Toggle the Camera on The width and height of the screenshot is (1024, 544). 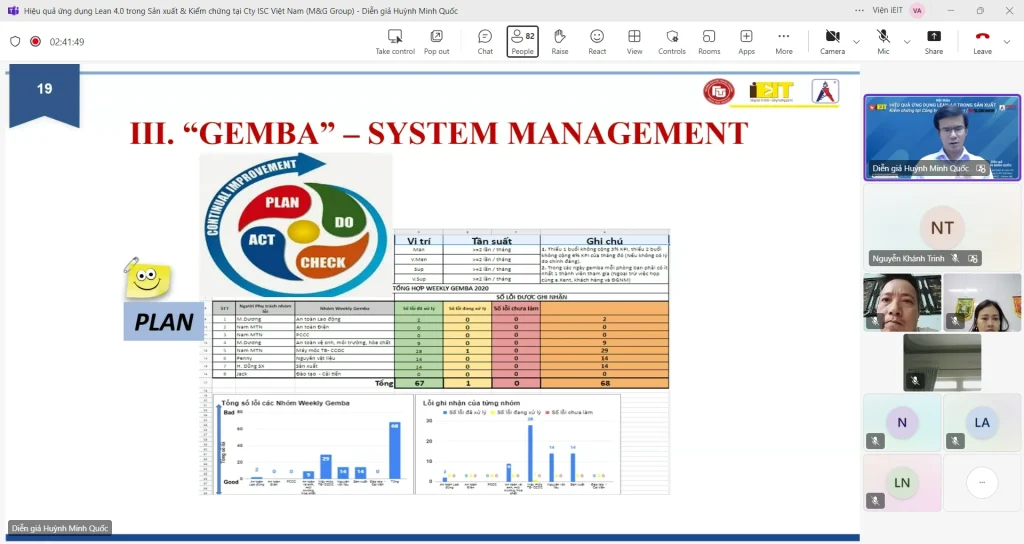(x=832, y=41)
